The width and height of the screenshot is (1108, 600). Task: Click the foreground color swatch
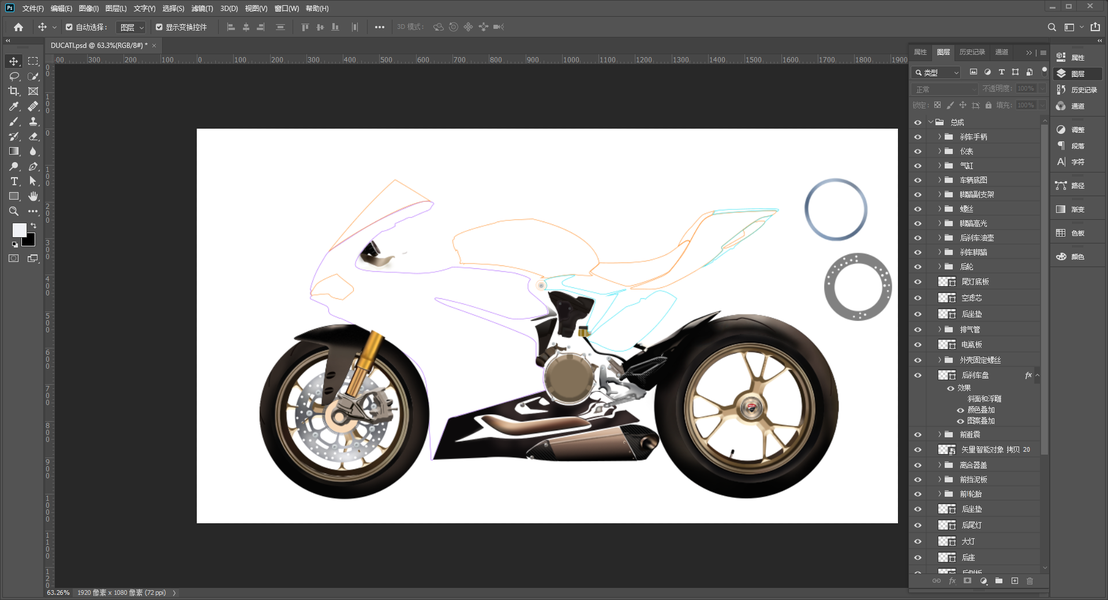pos(19,230)
